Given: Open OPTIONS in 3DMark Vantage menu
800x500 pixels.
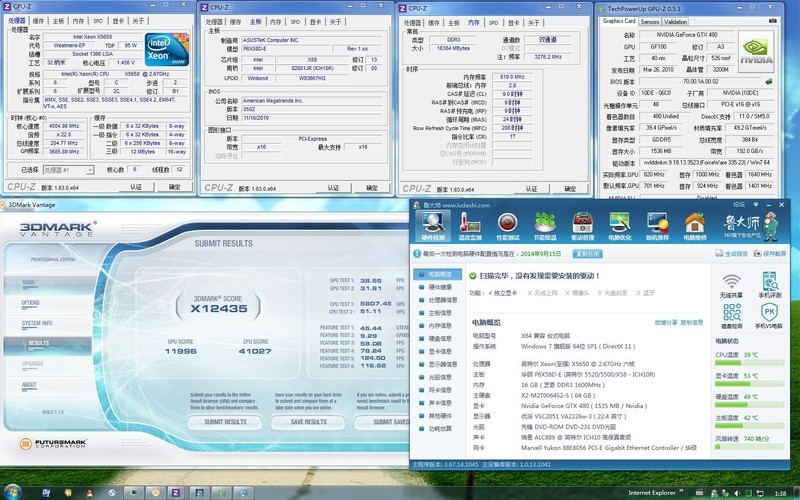Looking at the screenshot, I should (x=31, y=303).
